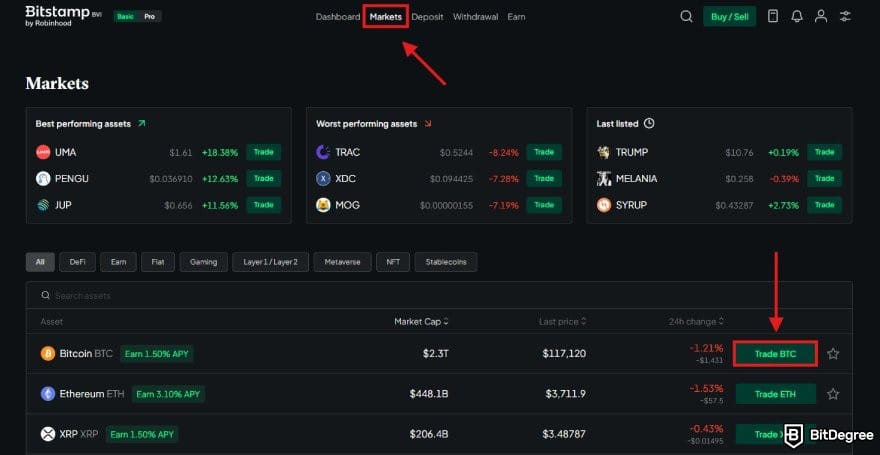This screenshot has width=880, height=455.
Task: Click the Bitcoin price $117,120
Action: [x=564, y=354]
